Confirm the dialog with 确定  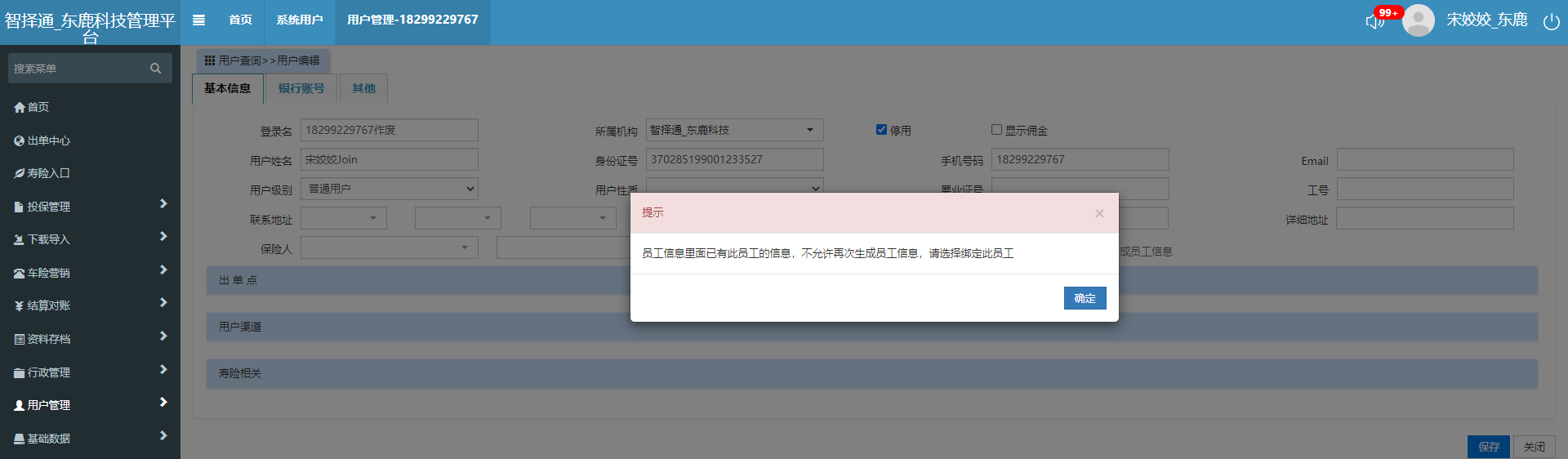click(x=1085, y=298)
